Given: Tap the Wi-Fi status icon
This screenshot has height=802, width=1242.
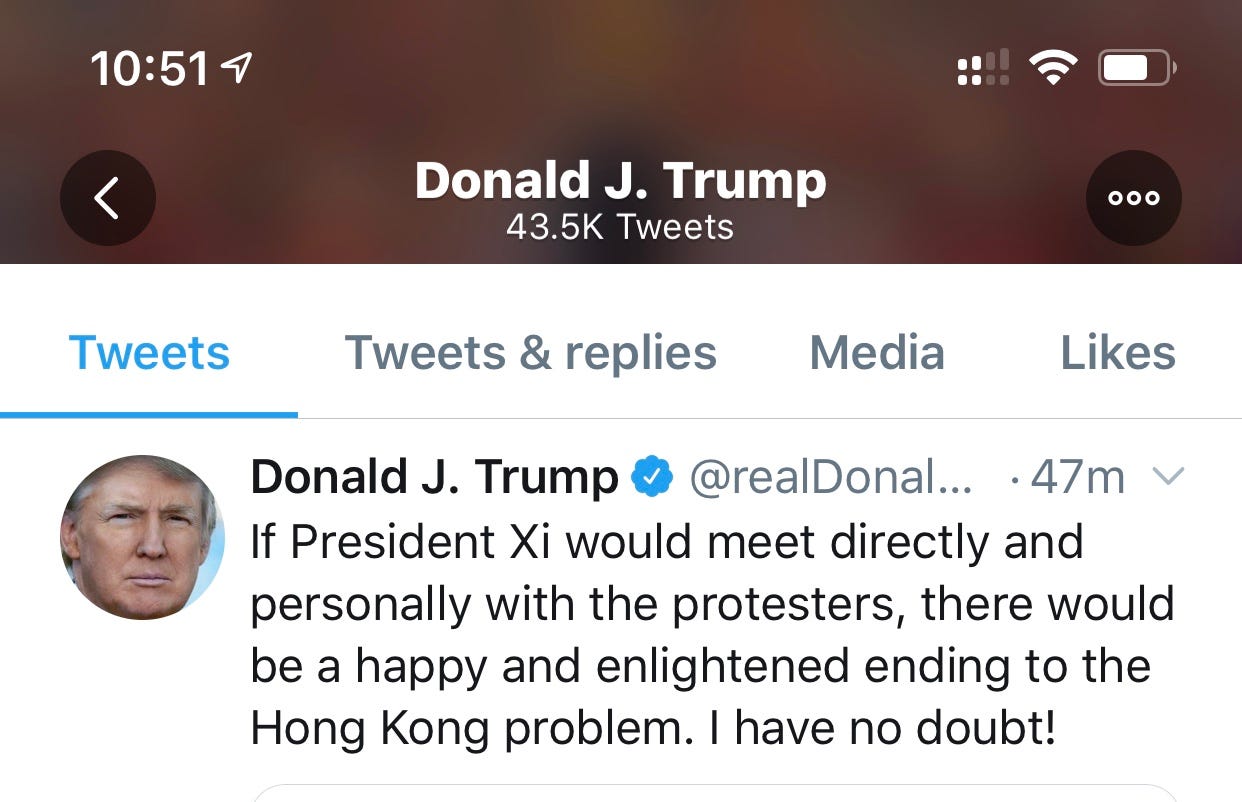Looking at the screenshot, I should (x=1053, y=68).
